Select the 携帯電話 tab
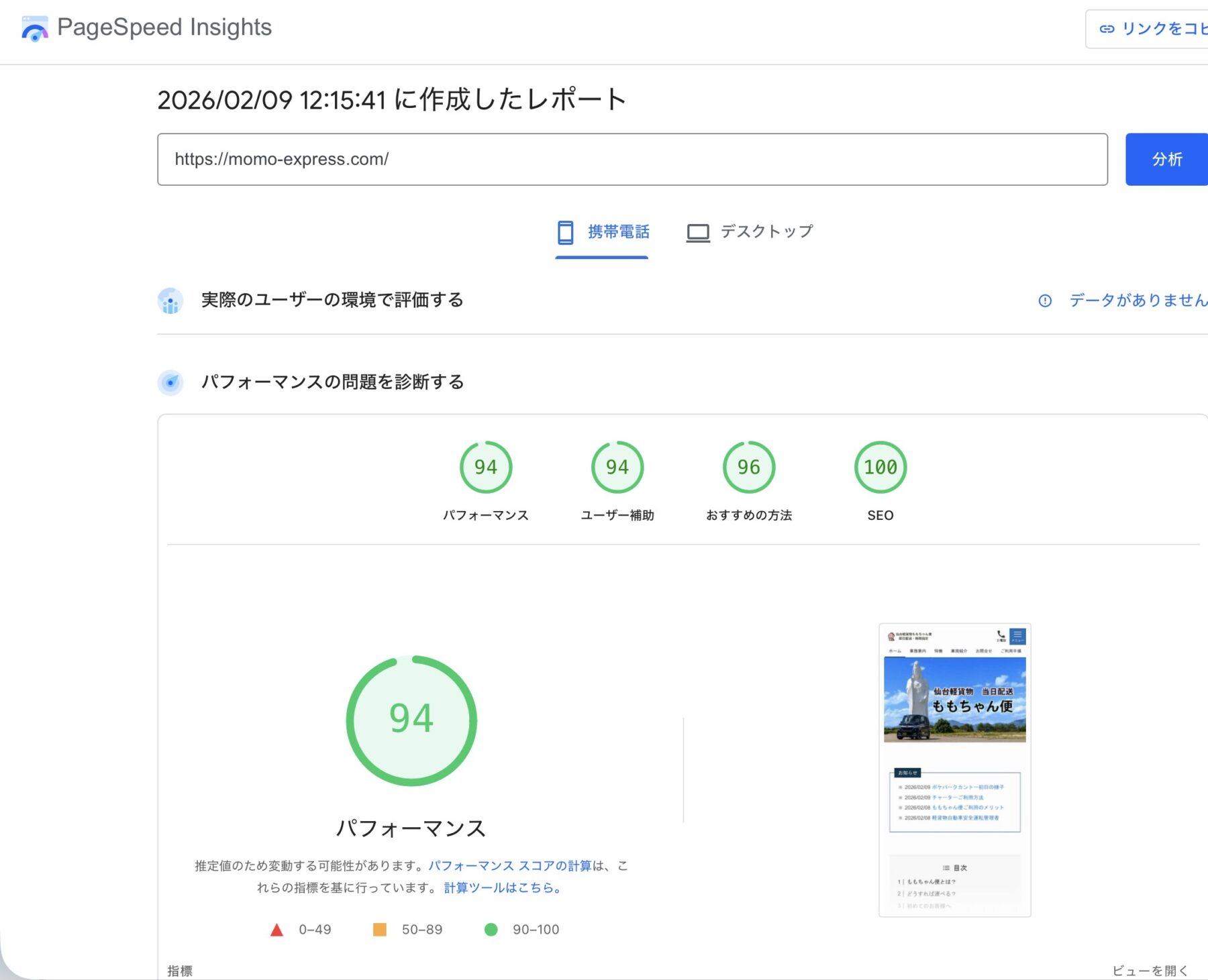 [602, 232]
